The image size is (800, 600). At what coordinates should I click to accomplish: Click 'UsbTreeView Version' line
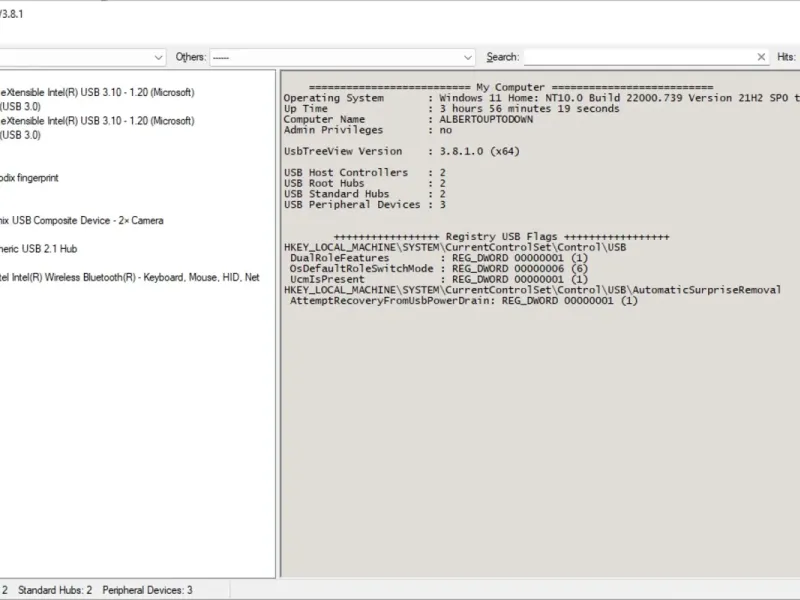[x=402, y=152]
